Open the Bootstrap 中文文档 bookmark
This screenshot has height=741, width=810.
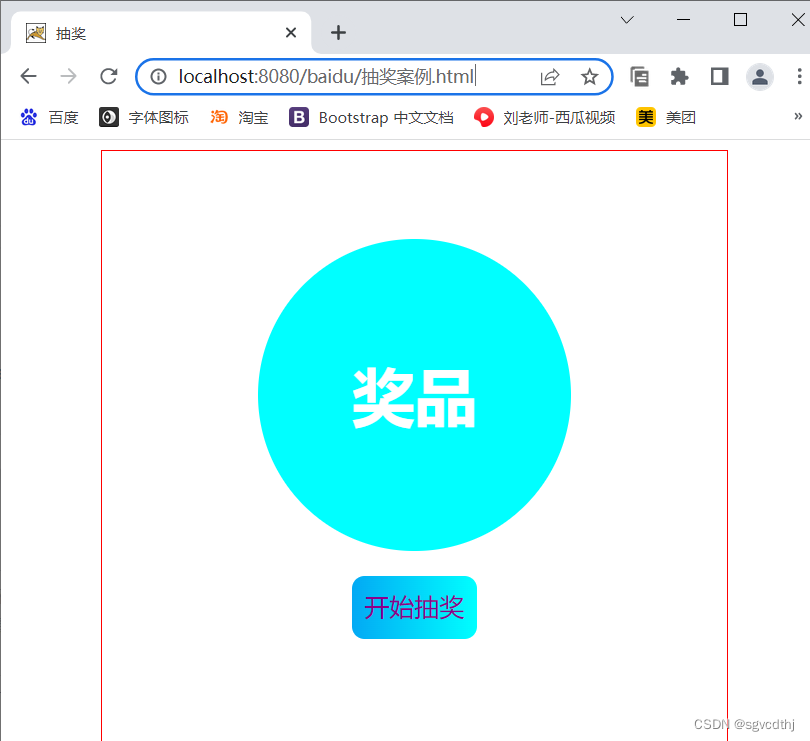point(371,118)
